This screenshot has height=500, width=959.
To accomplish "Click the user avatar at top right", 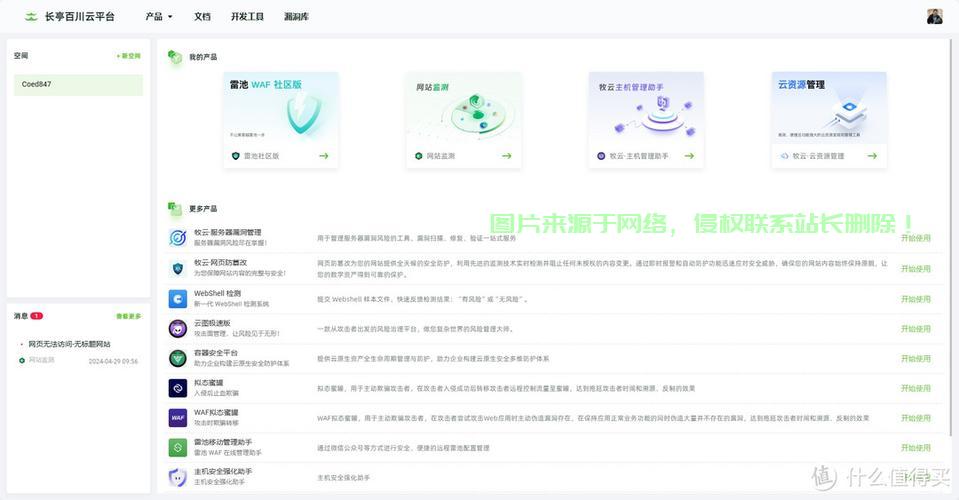I will pyautogui.click(x=935, y=17).
